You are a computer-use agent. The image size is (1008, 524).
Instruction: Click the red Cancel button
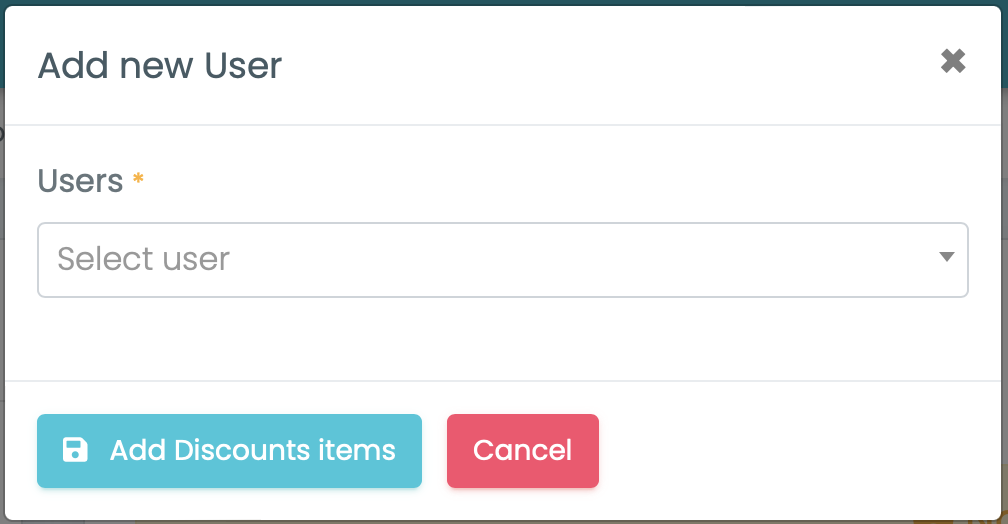[522, 451]
